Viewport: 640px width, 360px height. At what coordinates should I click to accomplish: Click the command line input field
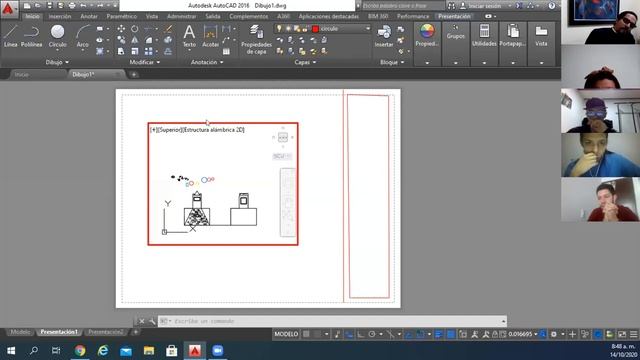coord(332,321)
